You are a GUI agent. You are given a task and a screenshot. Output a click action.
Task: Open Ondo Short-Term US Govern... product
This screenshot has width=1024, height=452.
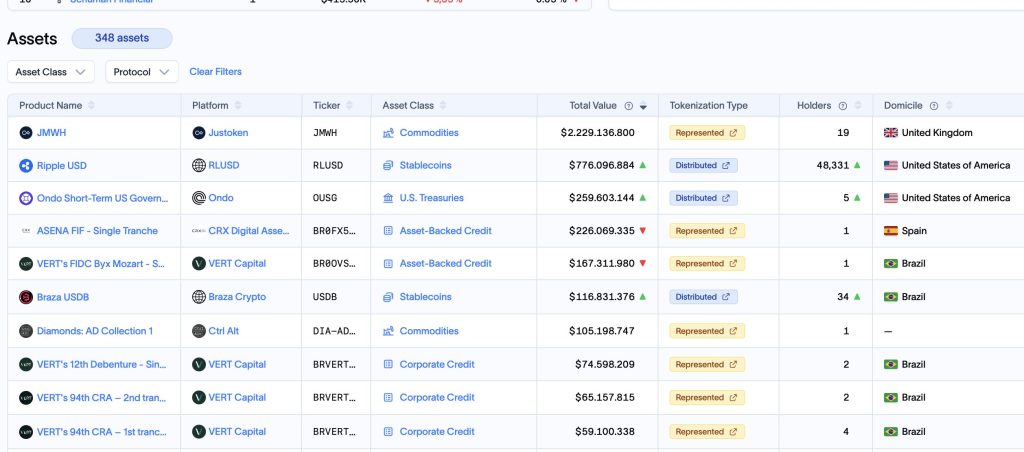point(103,198)
